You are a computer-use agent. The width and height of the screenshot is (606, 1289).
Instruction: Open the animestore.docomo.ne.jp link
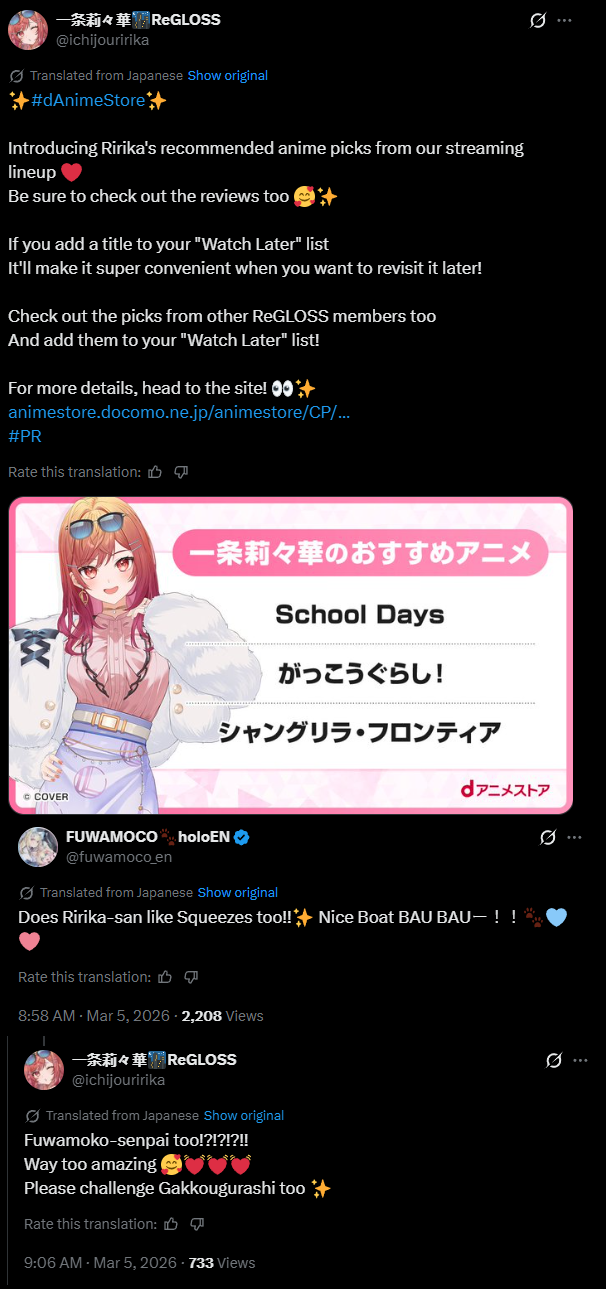coord(179,412)
